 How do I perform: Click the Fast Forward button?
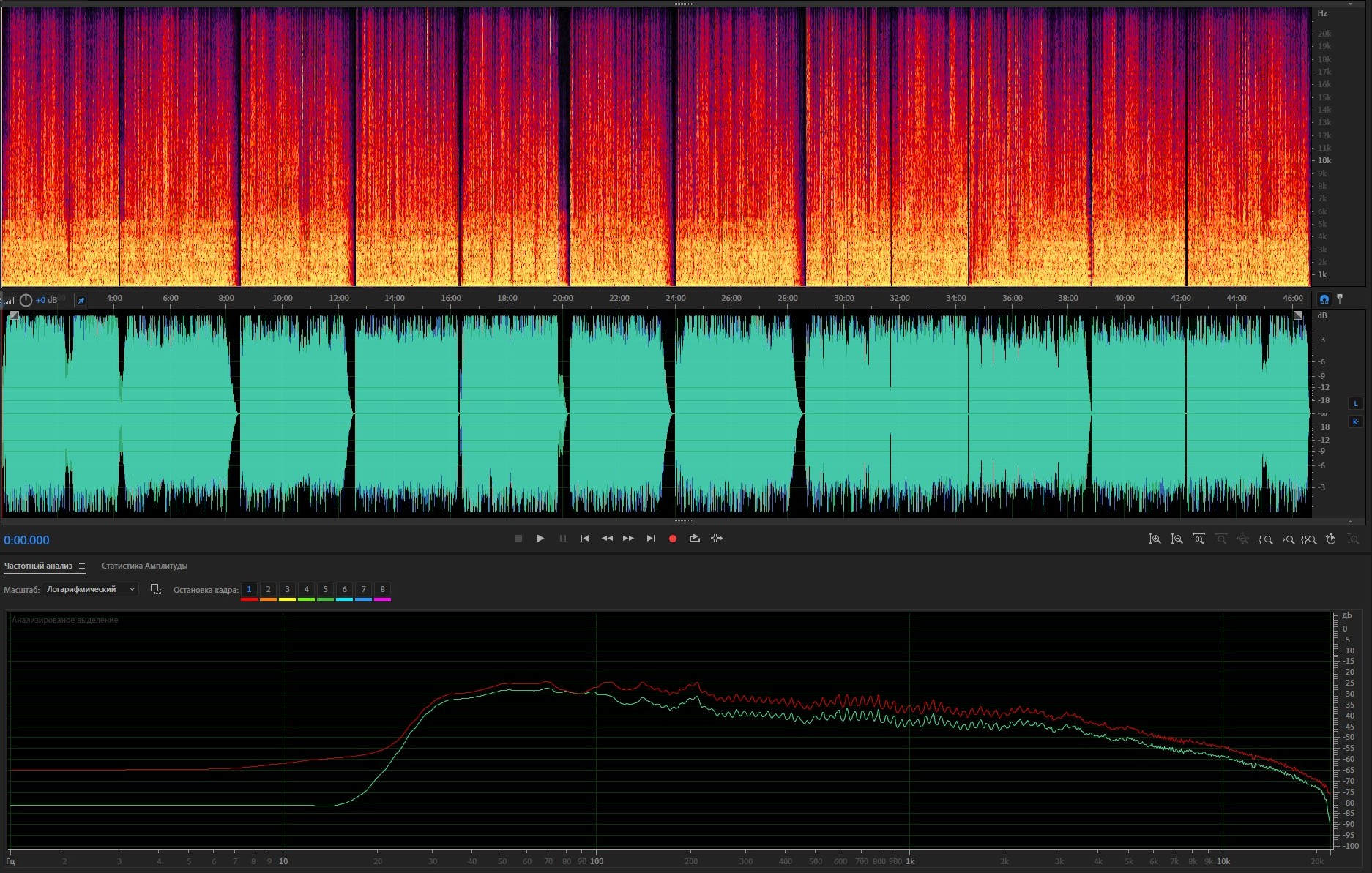[628, 539]
